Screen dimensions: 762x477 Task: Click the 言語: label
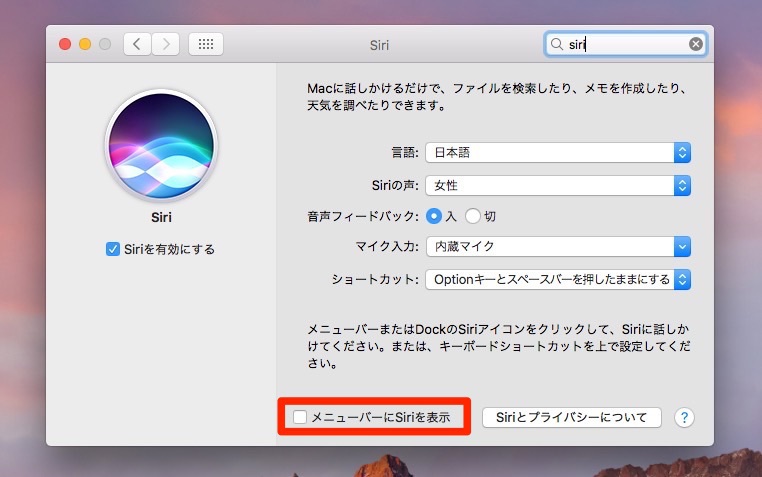point(405,153)
